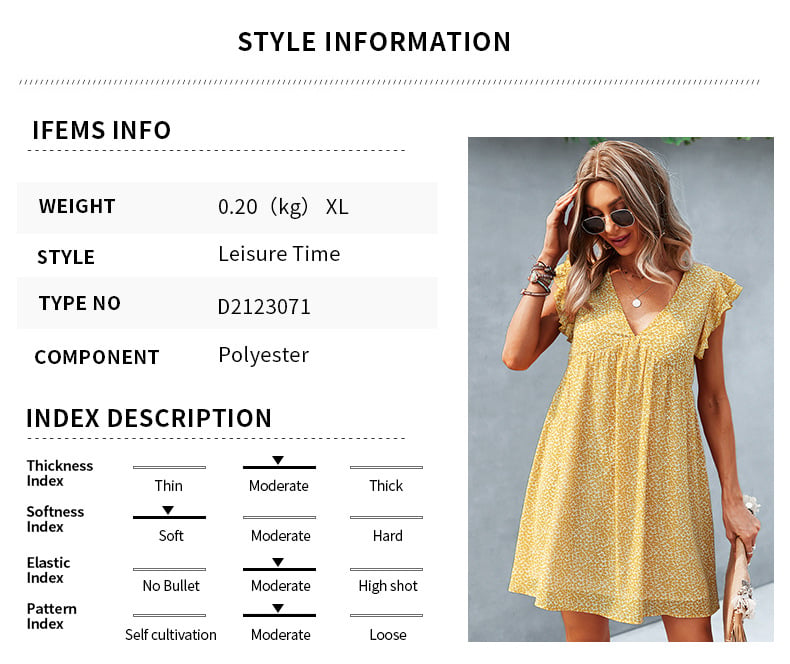The width and height of the screenshot is (790, 664).
Task: Click the INDEX DESCRIPTION section title
Action: 149,418
